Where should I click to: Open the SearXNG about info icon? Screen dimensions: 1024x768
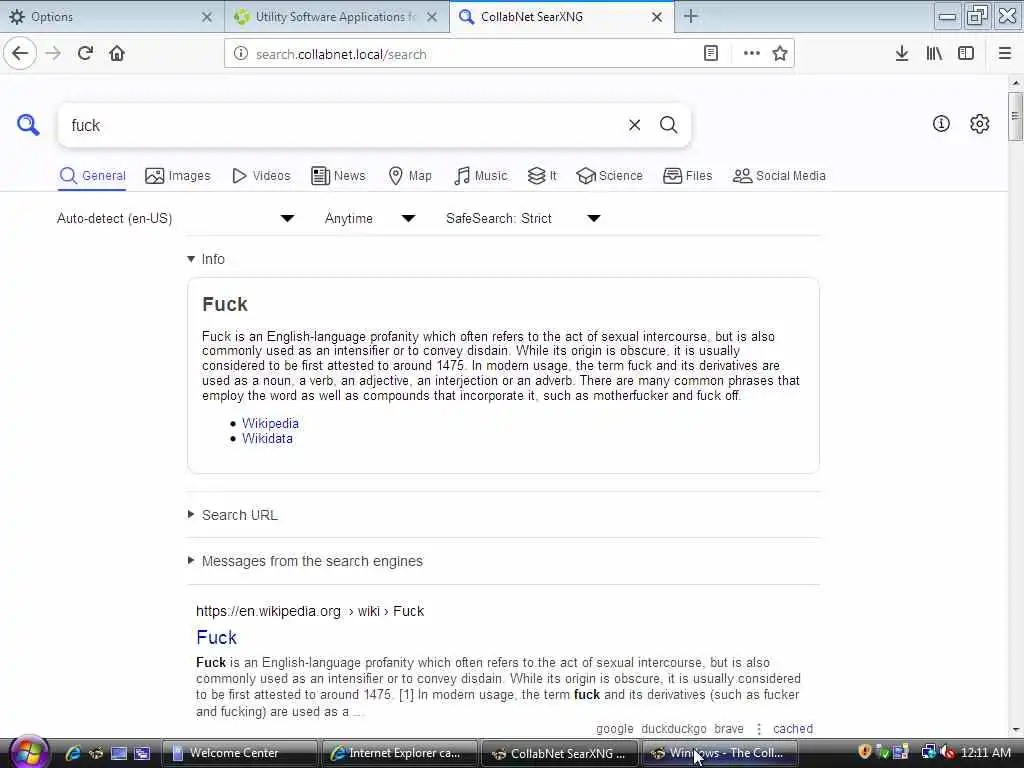click(940, 123)
